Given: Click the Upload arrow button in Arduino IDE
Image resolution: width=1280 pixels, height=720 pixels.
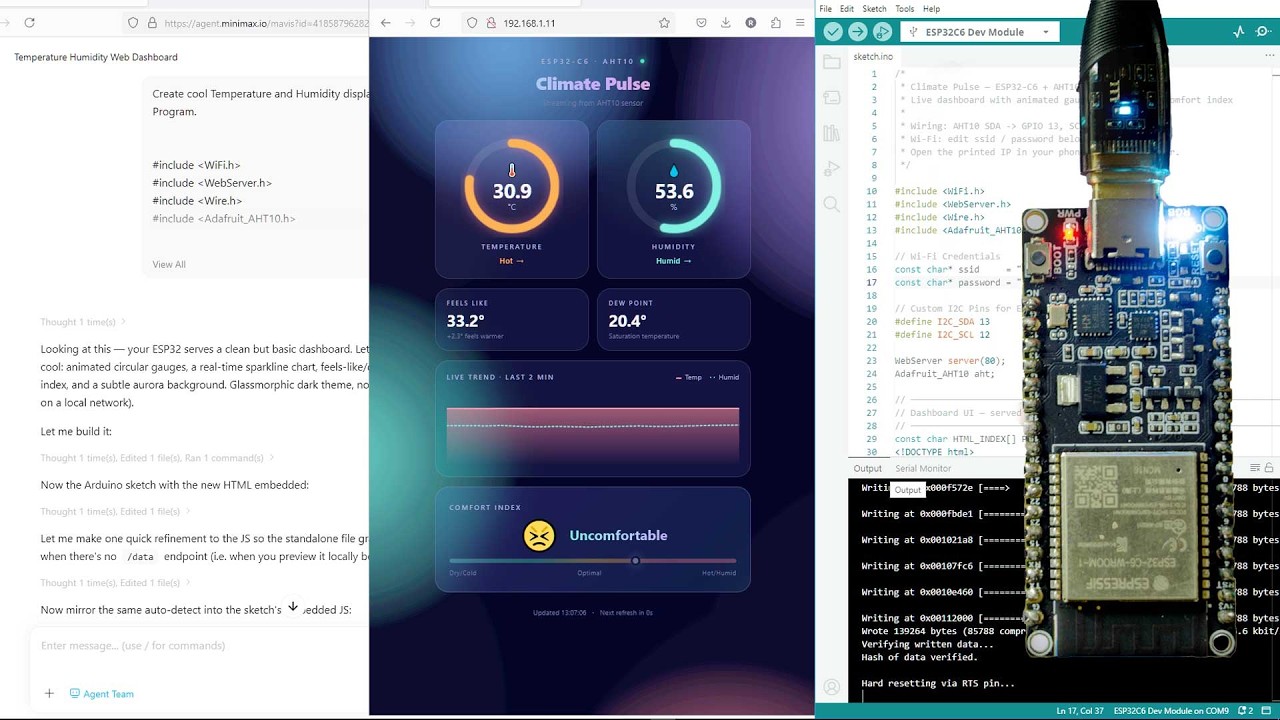Looking at the screenshot, I should (x=857, y=32).
